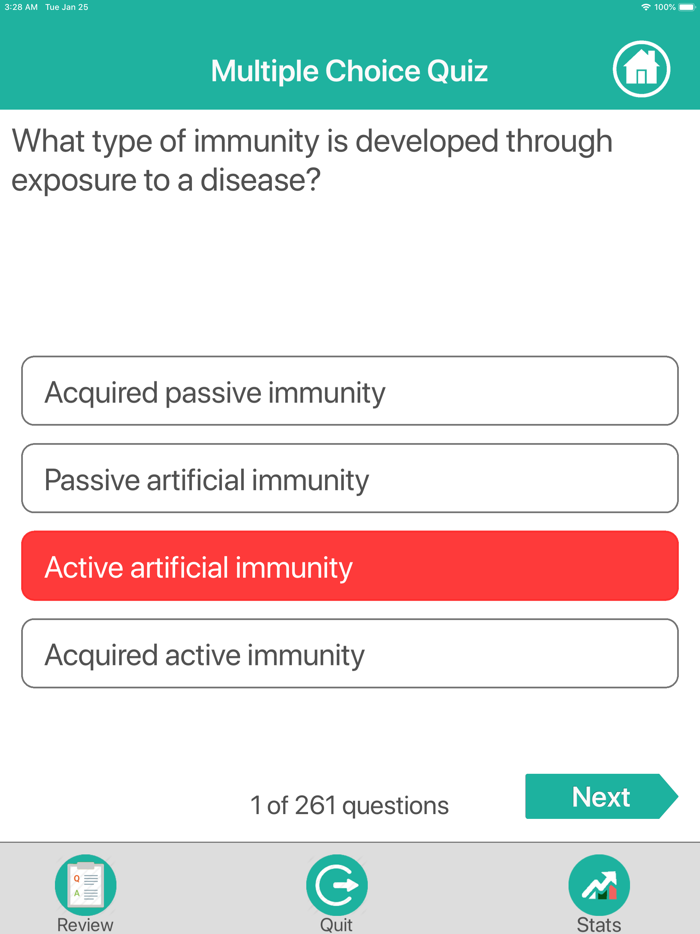Choose the Passive artificial immunity option
700x934 pixels.
click(349, 478)
